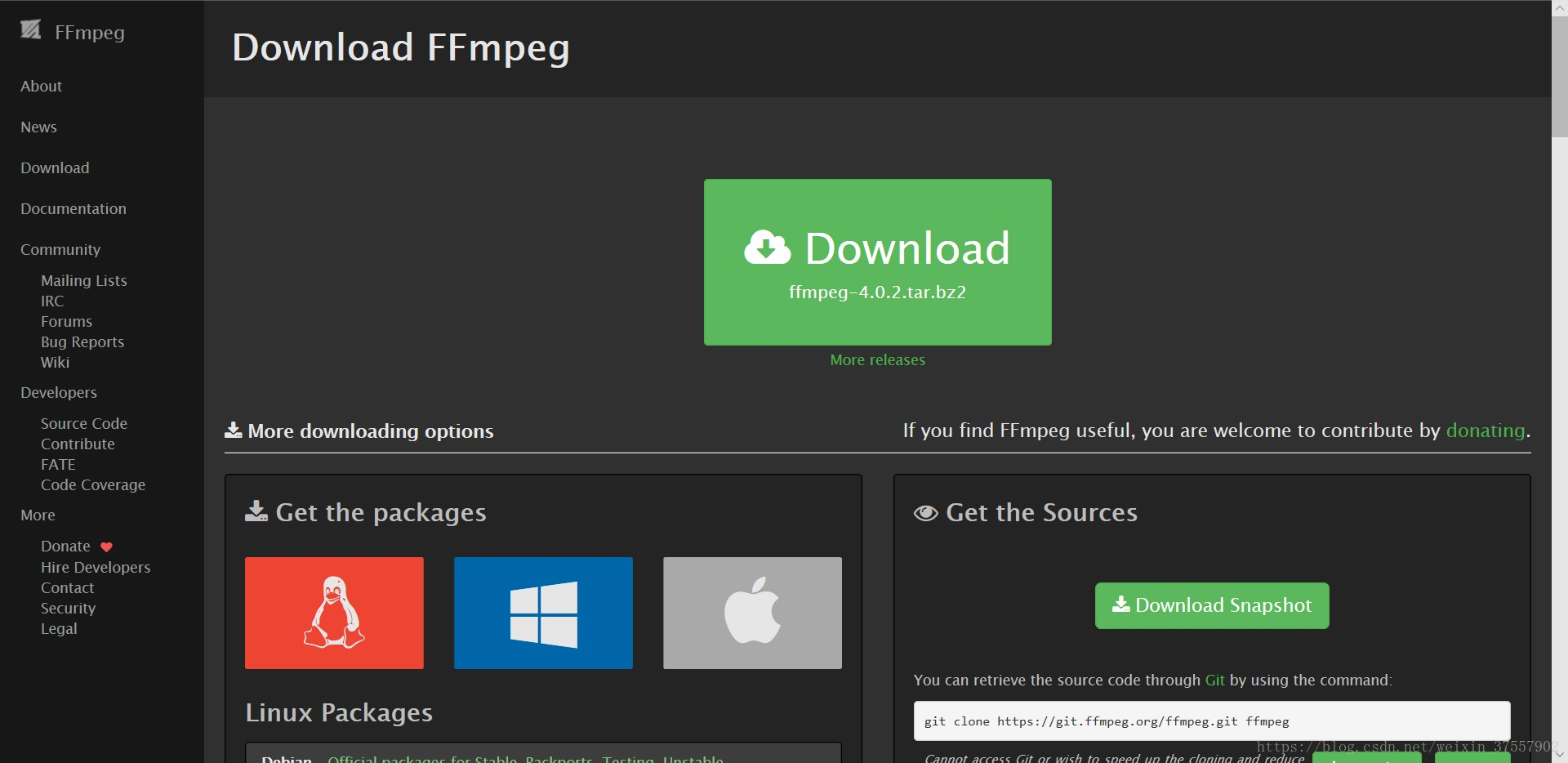This screenshot has height=763, width=1568.
Task: Click the Get the Sources heading
Action: click(x=1041, y=512)
